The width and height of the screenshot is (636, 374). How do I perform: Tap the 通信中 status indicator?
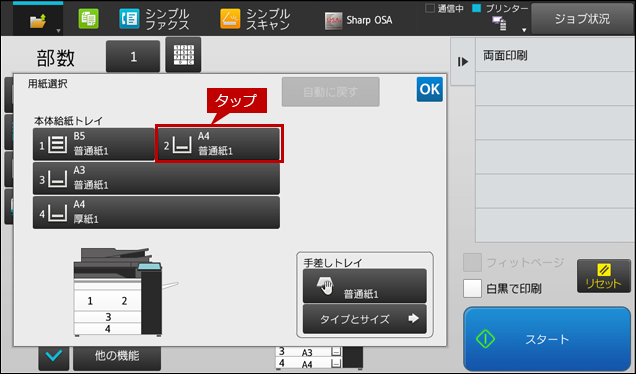(444, 8)
